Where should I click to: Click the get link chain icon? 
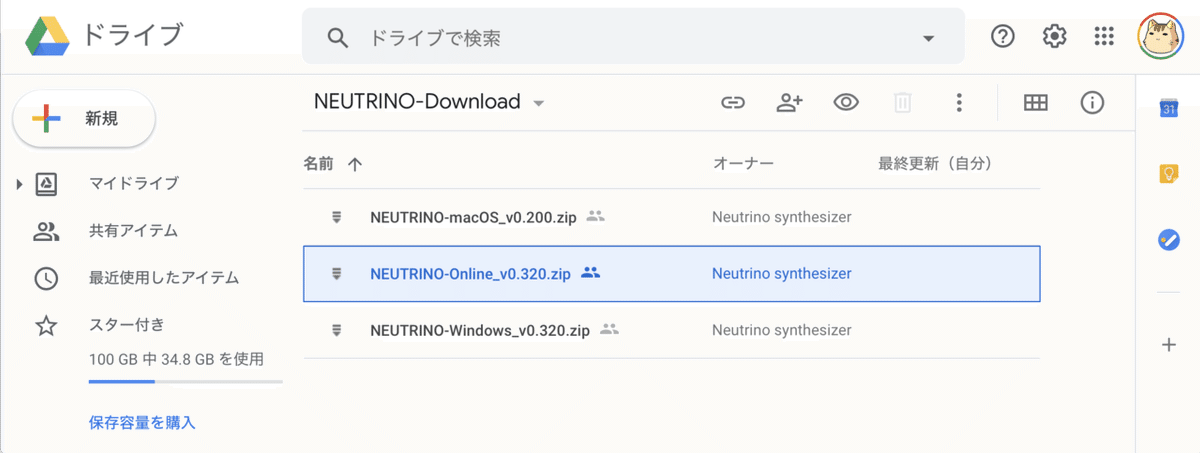coord(733,102)
